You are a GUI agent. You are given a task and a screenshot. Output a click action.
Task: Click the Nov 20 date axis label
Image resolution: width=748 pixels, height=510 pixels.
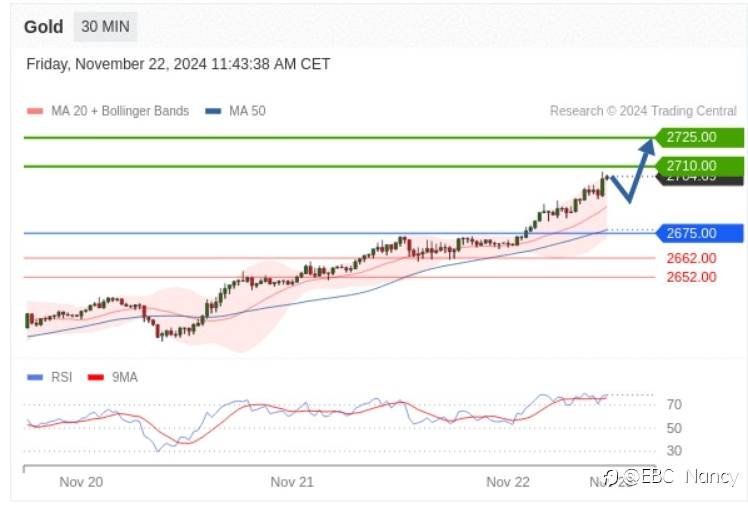[81, 482]
